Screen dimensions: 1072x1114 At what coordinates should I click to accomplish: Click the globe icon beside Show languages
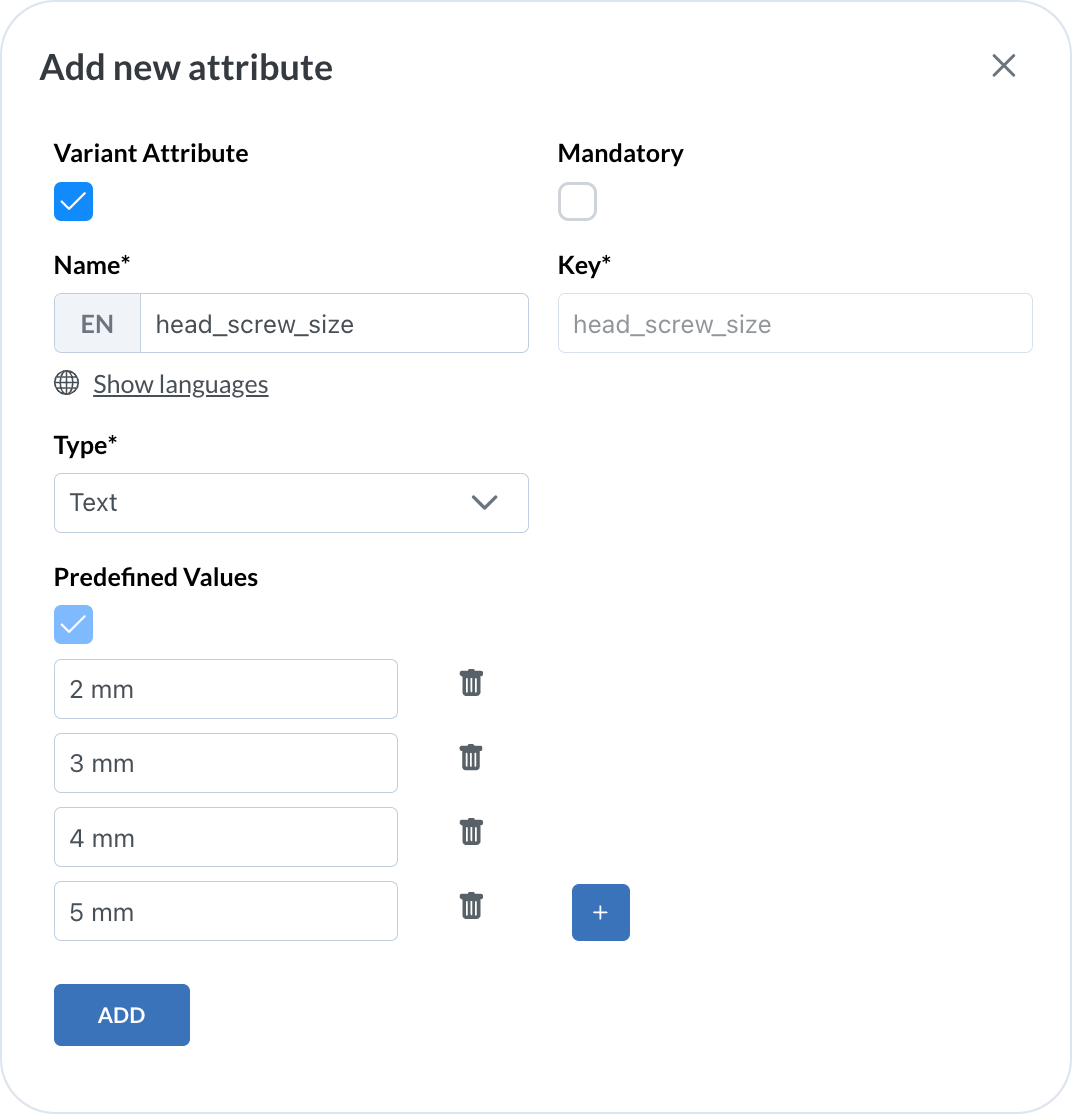coord(67,383)
